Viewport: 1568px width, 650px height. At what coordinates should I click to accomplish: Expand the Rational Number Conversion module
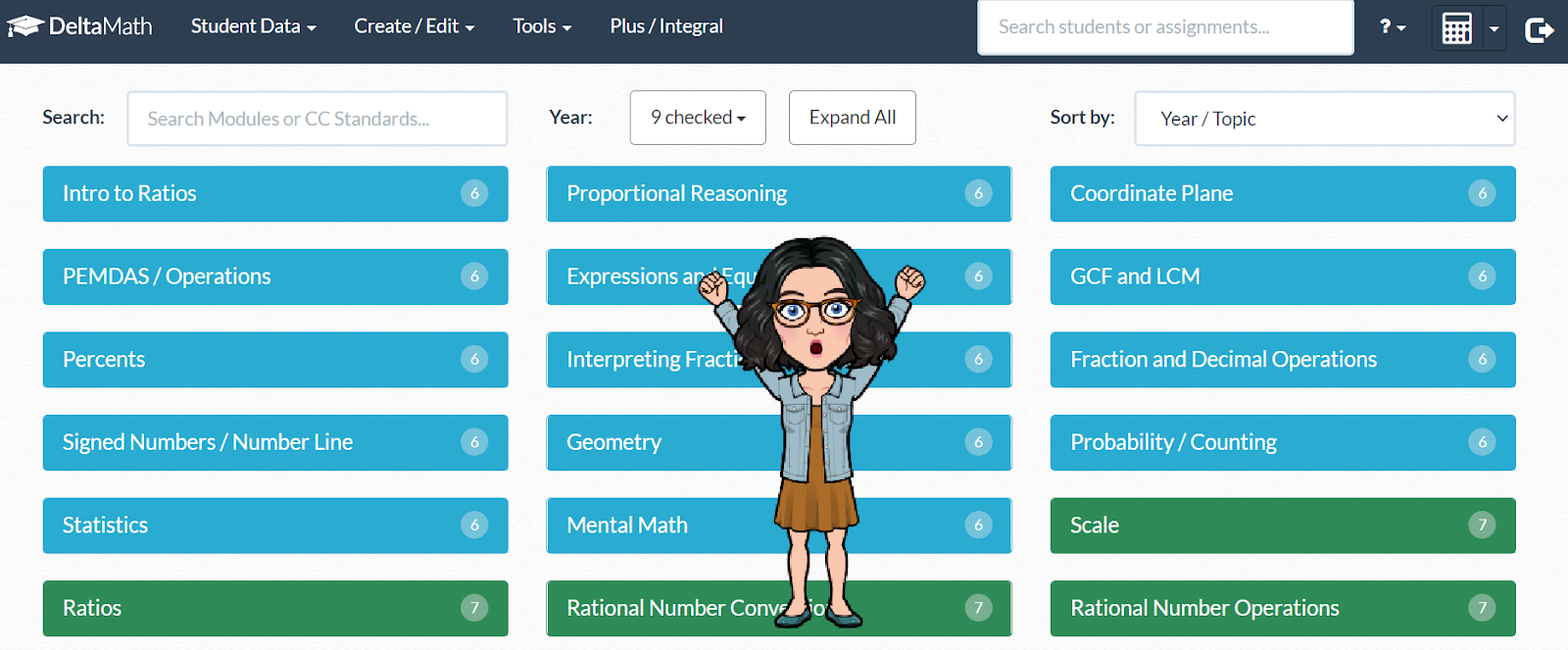(x=779, y=608)
